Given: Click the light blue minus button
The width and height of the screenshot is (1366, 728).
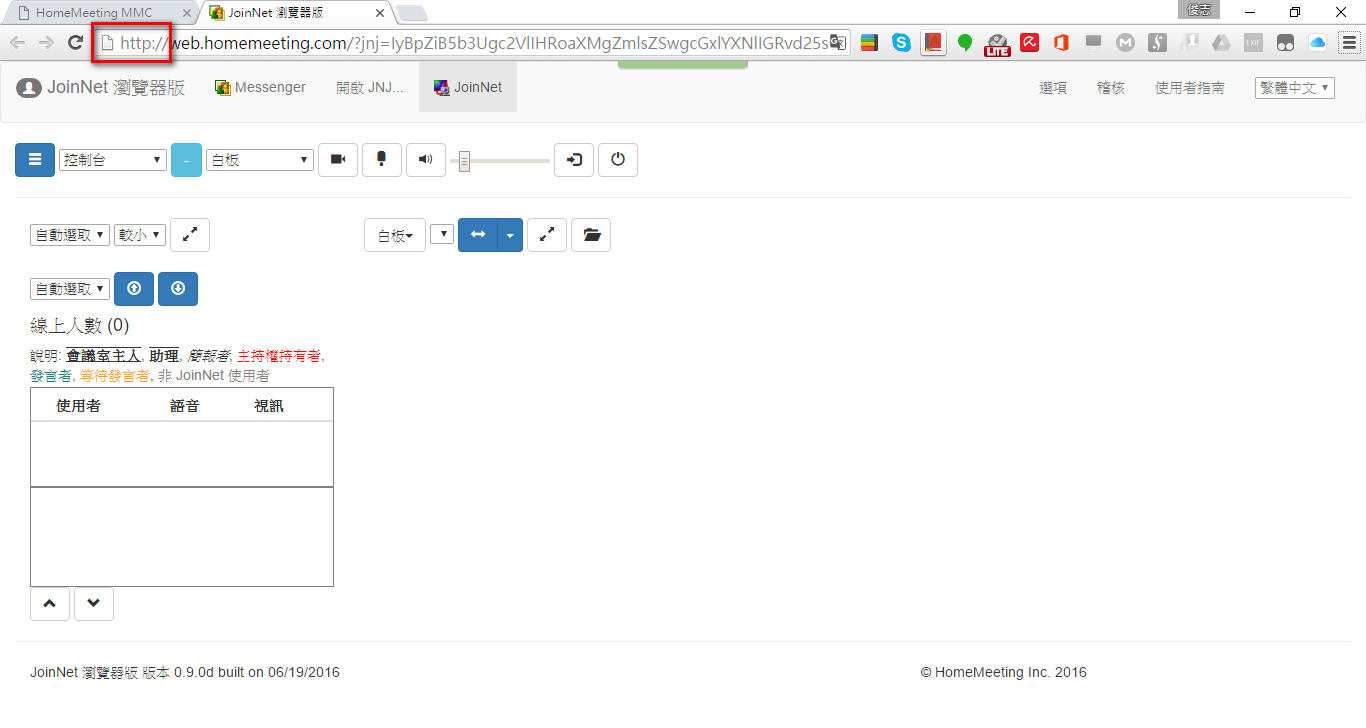Looking at the screenshot, I should point(186,160).
